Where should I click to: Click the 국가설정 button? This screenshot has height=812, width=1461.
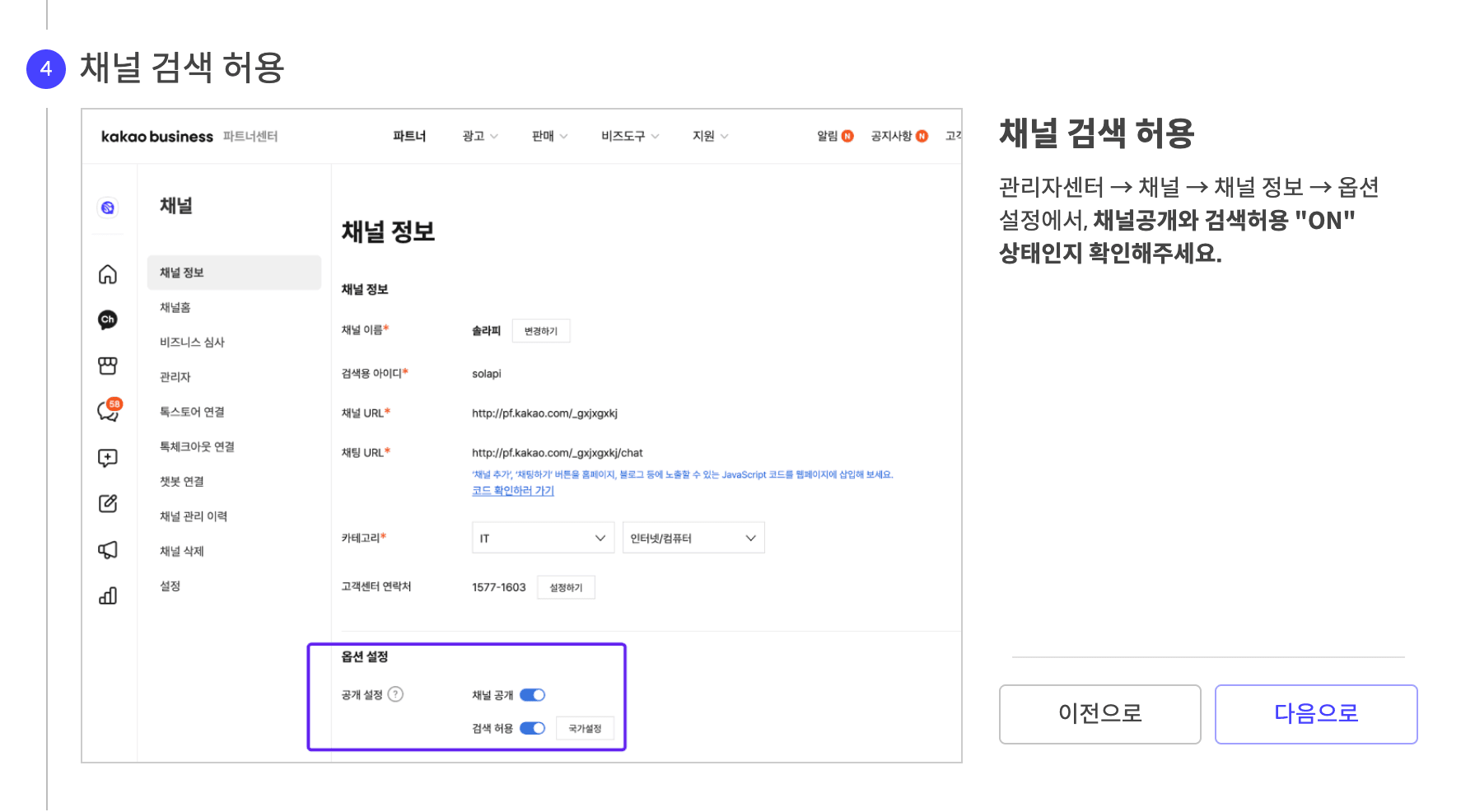[x=585, y=728]
